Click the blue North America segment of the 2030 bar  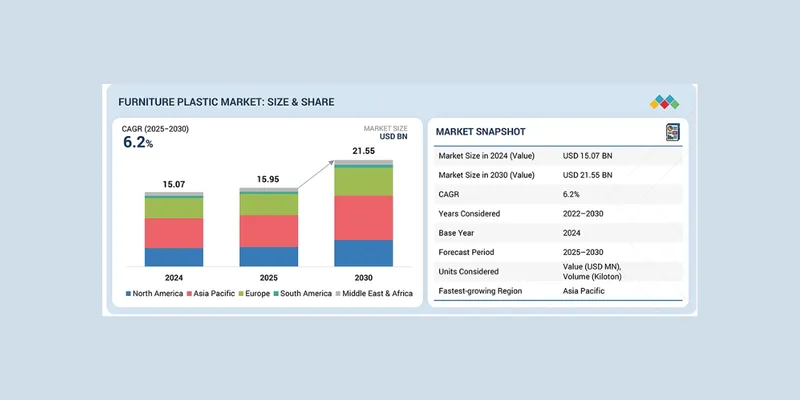point(363,253)
